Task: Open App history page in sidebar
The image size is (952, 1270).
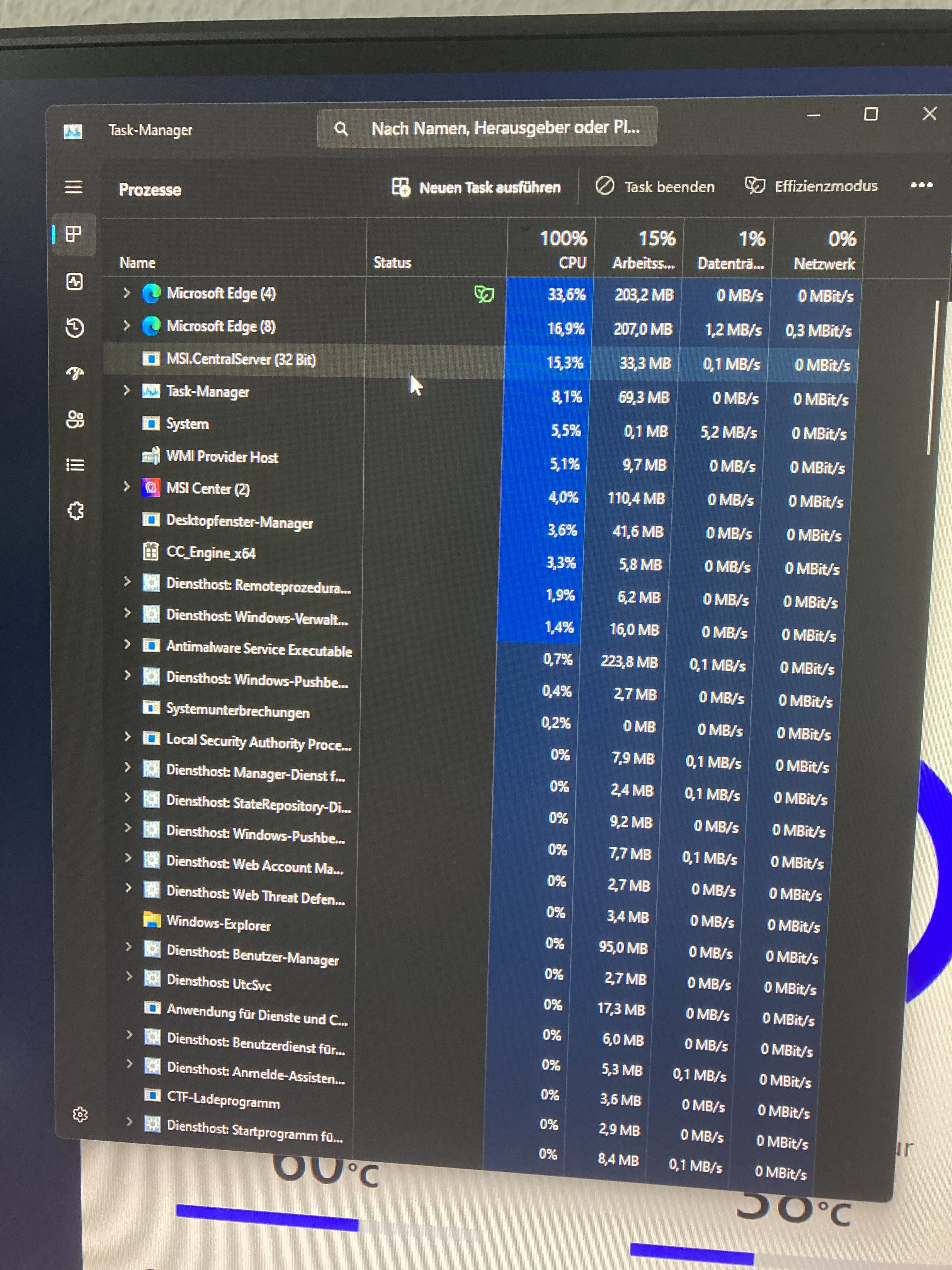Action: [x=75, y=328]
